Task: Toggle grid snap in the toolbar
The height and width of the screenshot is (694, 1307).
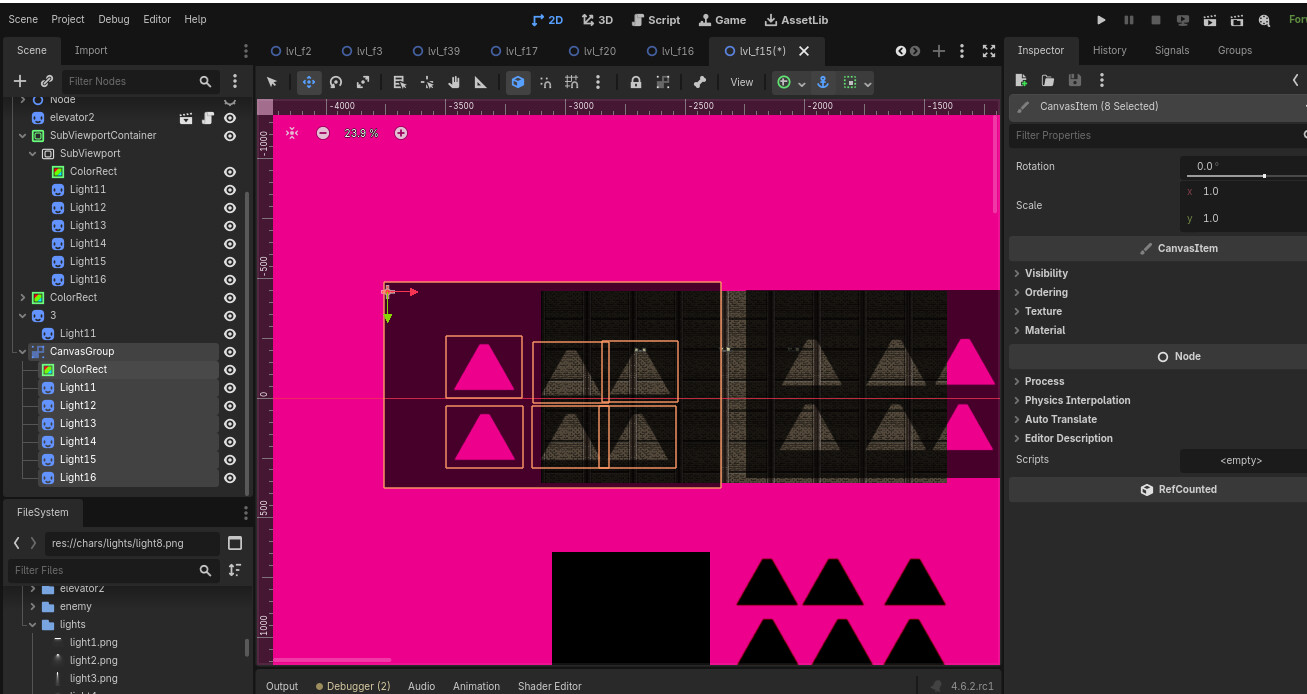Action: 571,82
